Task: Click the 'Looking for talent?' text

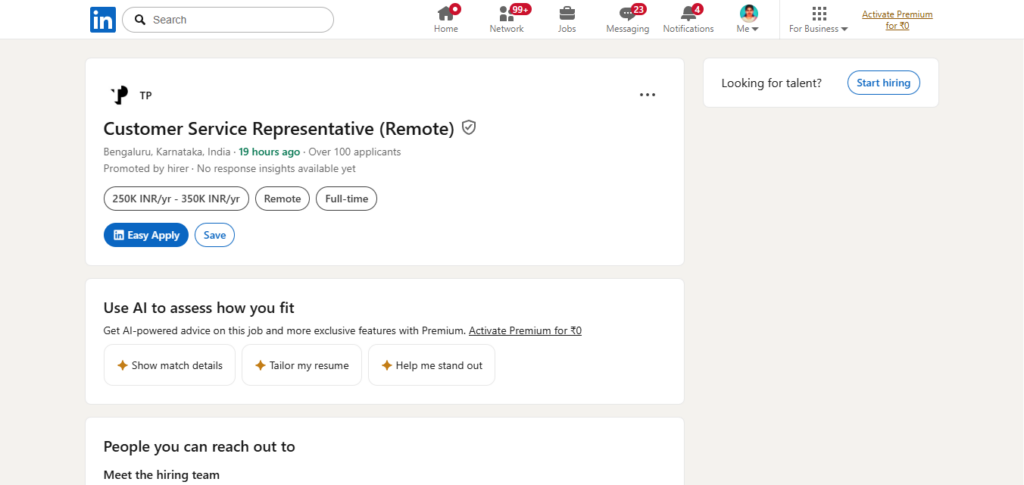Action: click(771, 83)
